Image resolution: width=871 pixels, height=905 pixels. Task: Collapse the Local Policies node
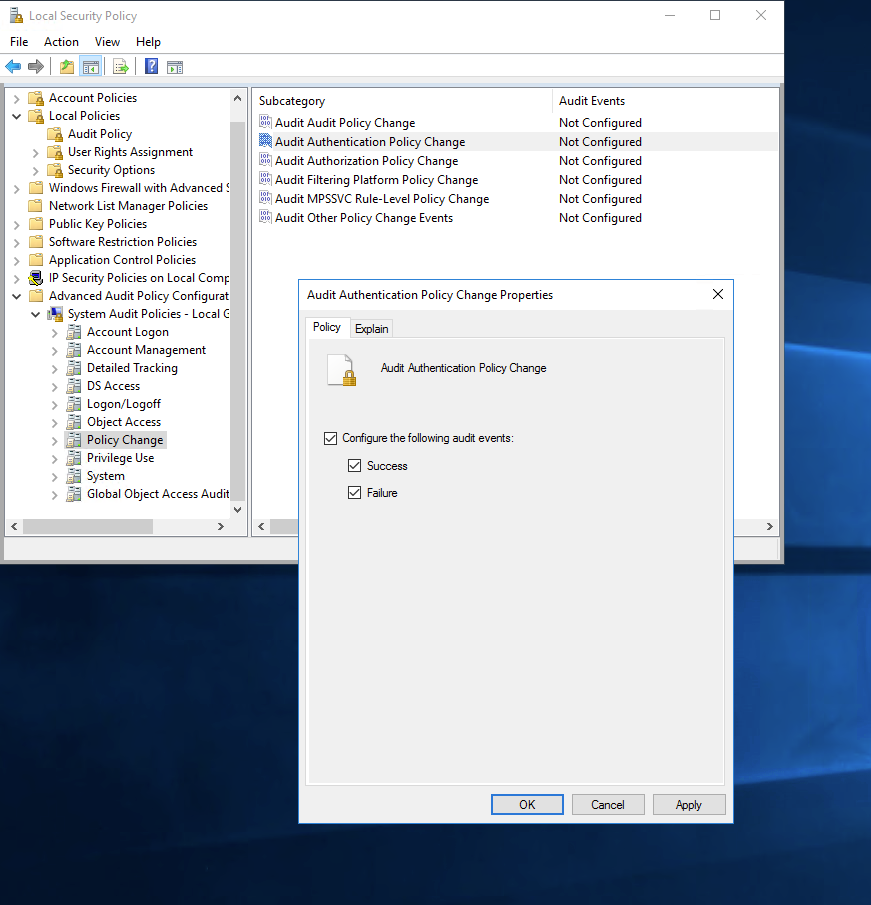tap(17, 115)
